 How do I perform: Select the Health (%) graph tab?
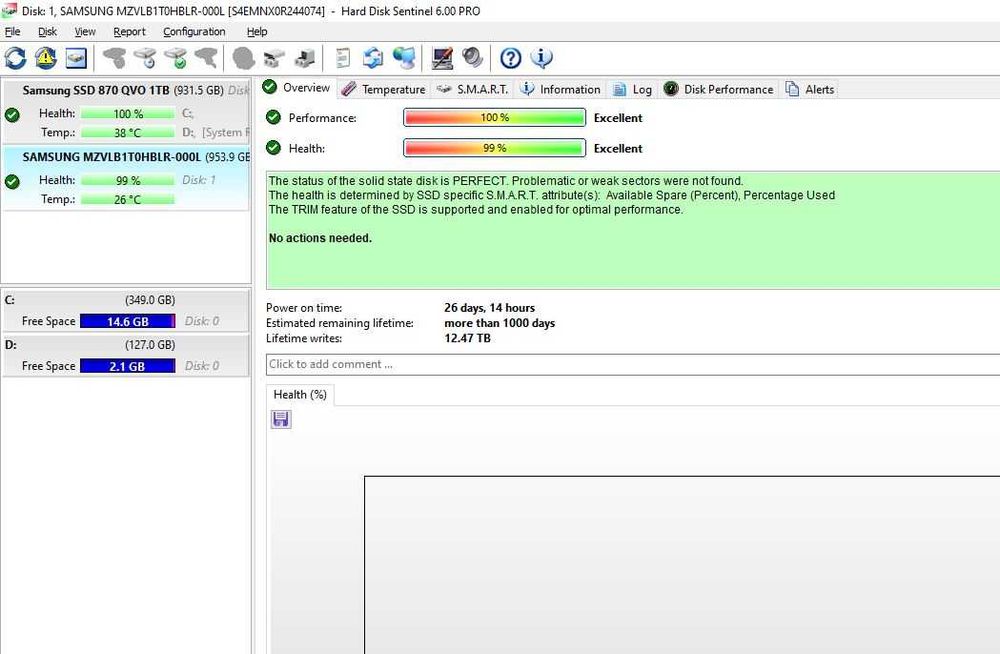click(300, 394)
